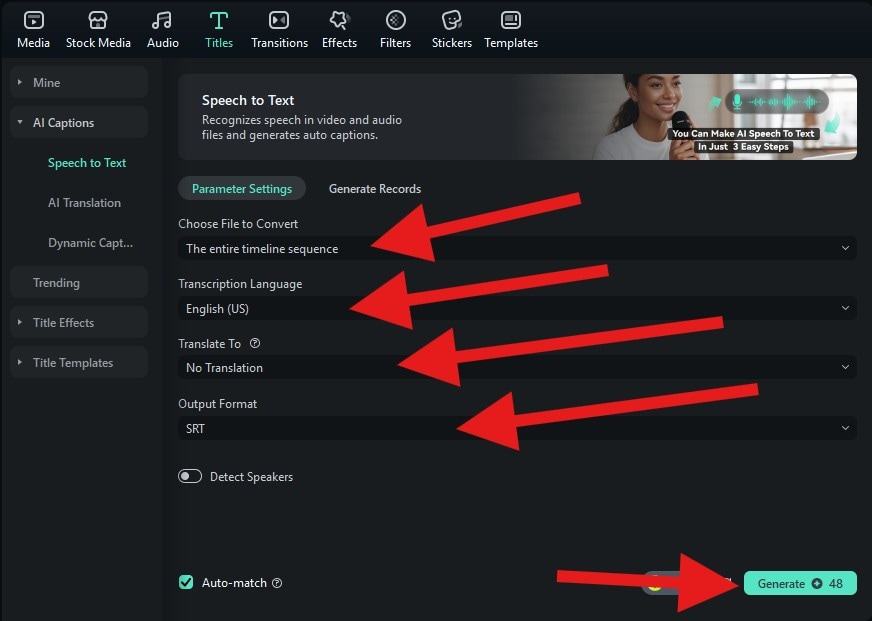This screenshot has width=872, height=621.
Task: Open the Output Format SRT dropdown
Action: (517, 428)
